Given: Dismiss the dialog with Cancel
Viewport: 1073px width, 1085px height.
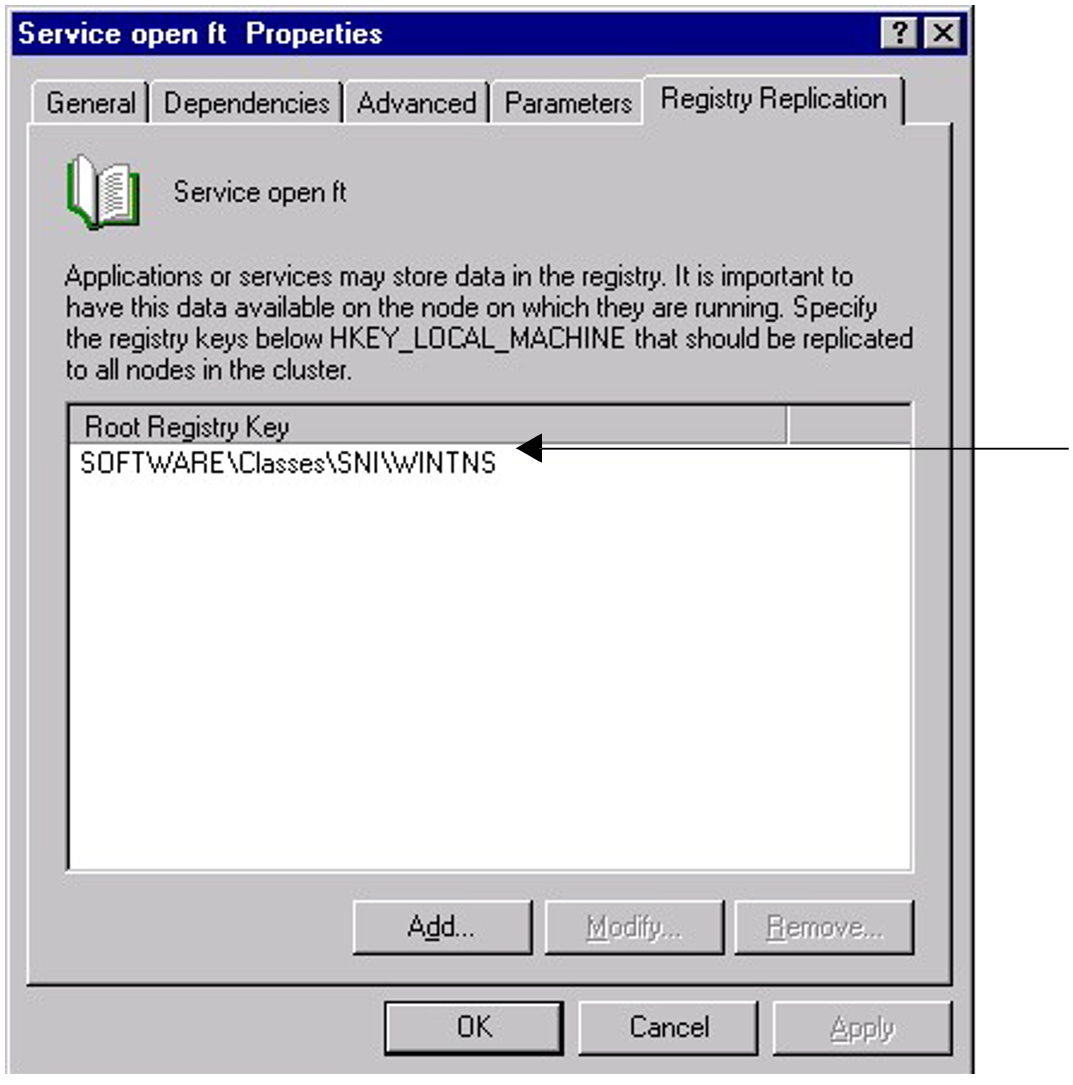Looking at the screenshot, I should pyautogui.click(x=668, y=1028).
